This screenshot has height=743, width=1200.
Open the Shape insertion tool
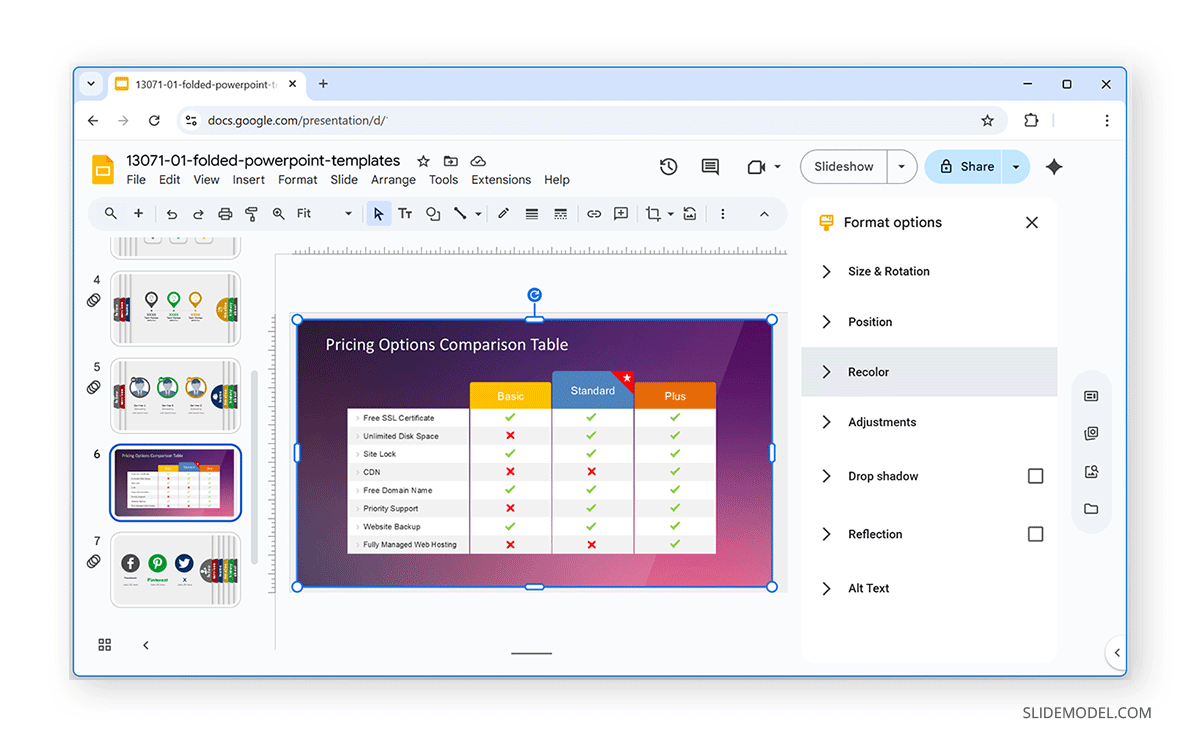point(432,213)
